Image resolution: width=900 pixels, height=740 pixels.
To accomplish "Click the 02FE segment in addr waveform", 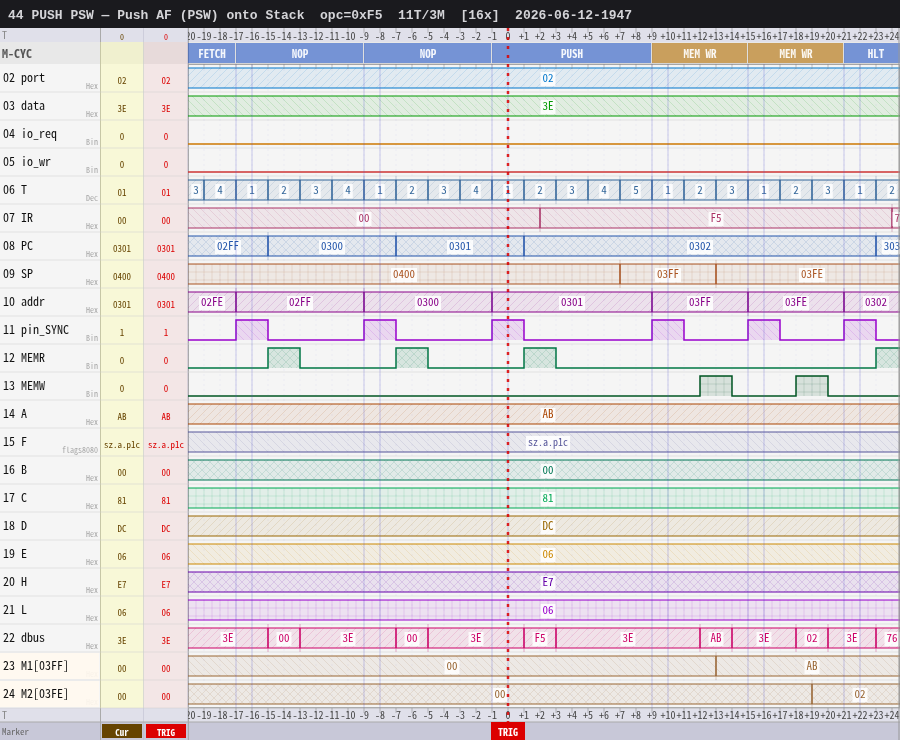I will click(x=212, y=303).
